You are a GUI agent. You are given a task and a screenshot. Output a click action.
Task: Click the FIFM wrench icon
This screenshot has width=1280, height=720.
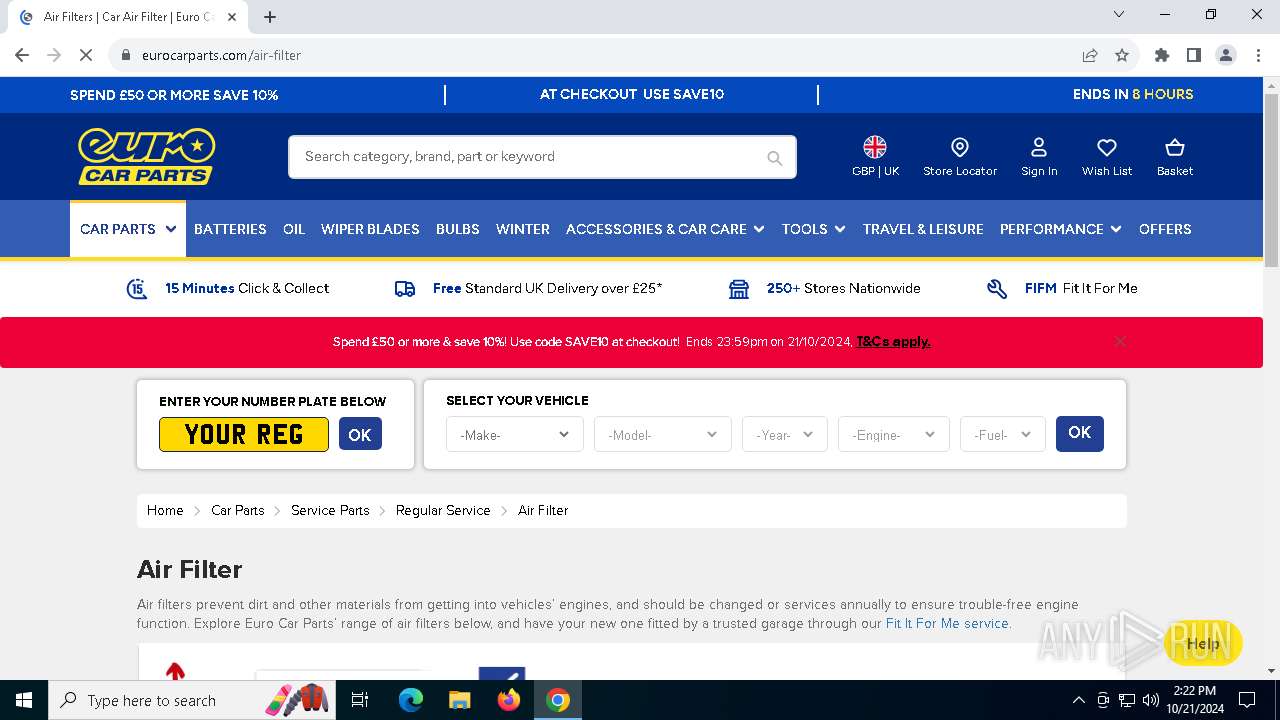click(997, 289)
